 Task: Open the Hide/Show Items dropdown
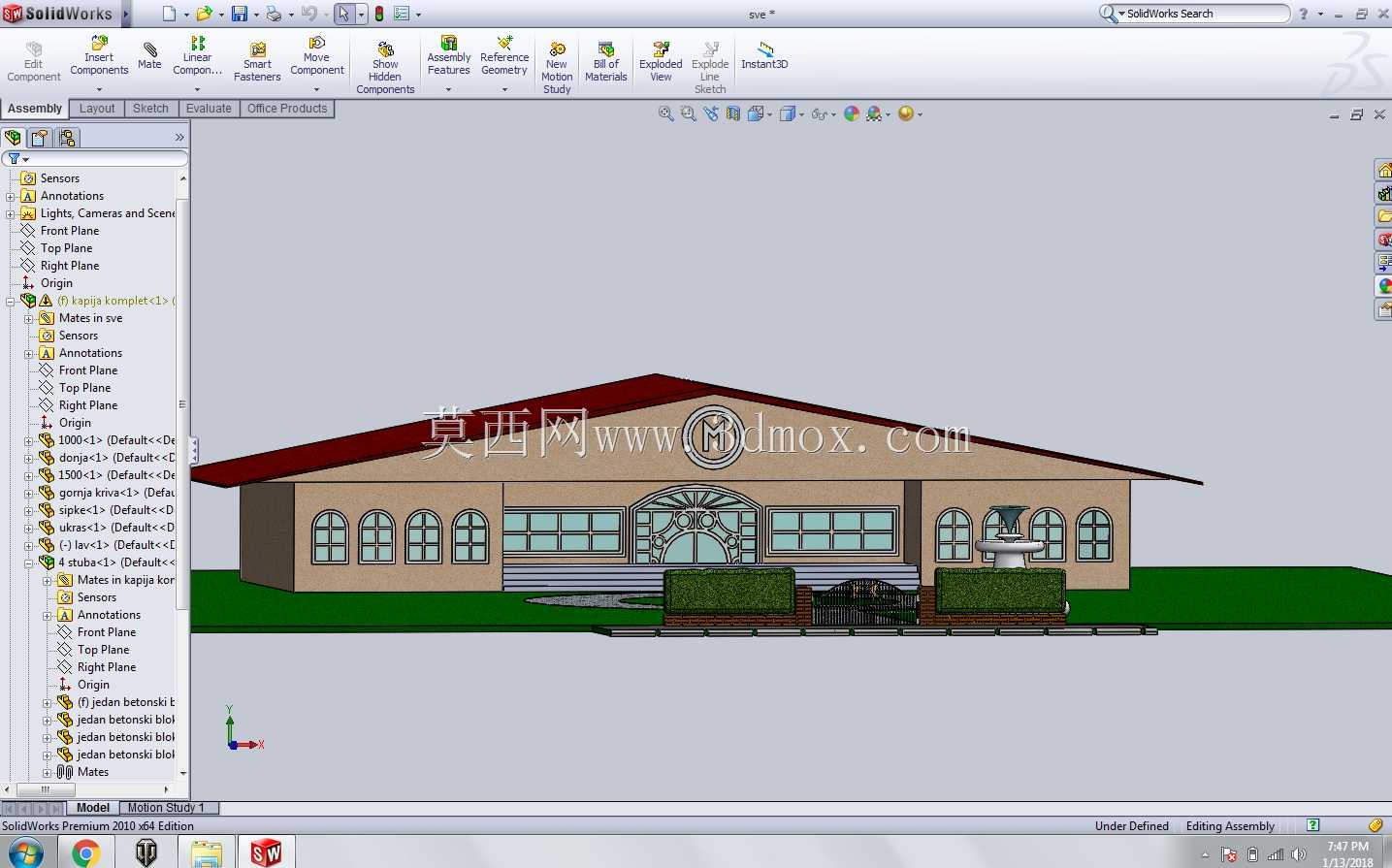point(833,114)
